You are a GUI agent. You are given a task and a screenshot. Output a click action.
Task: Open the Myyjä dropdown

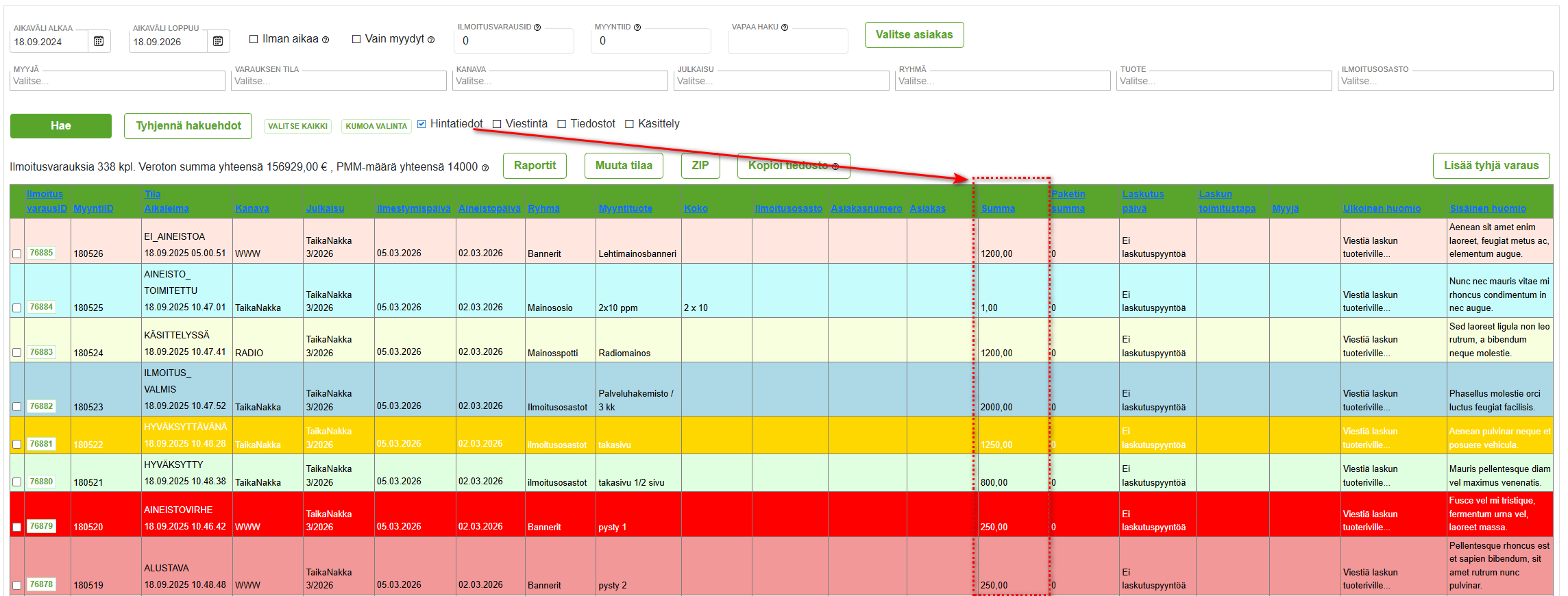click(x=117, y=81)
